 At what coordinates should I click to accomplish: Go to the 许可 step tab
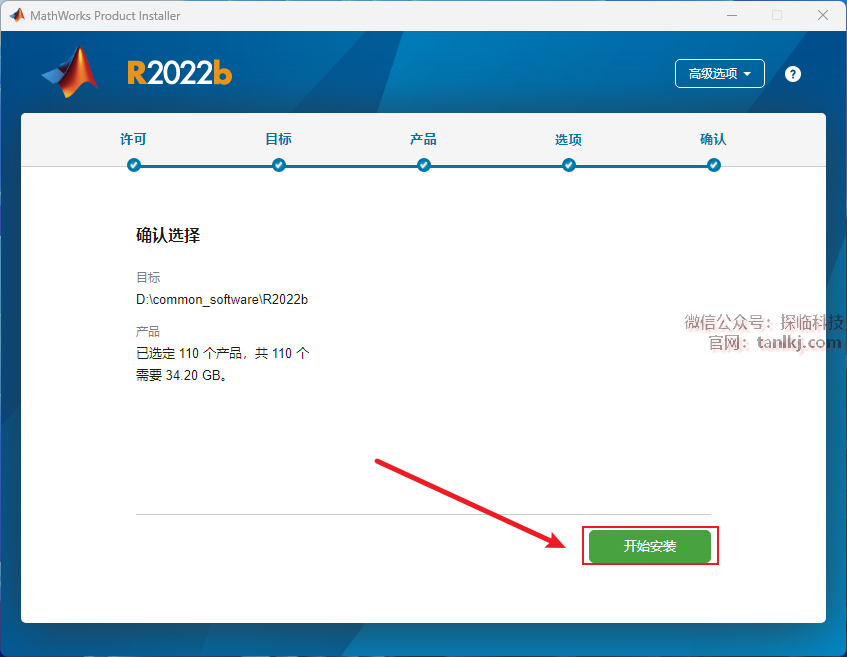click(133, 139)
